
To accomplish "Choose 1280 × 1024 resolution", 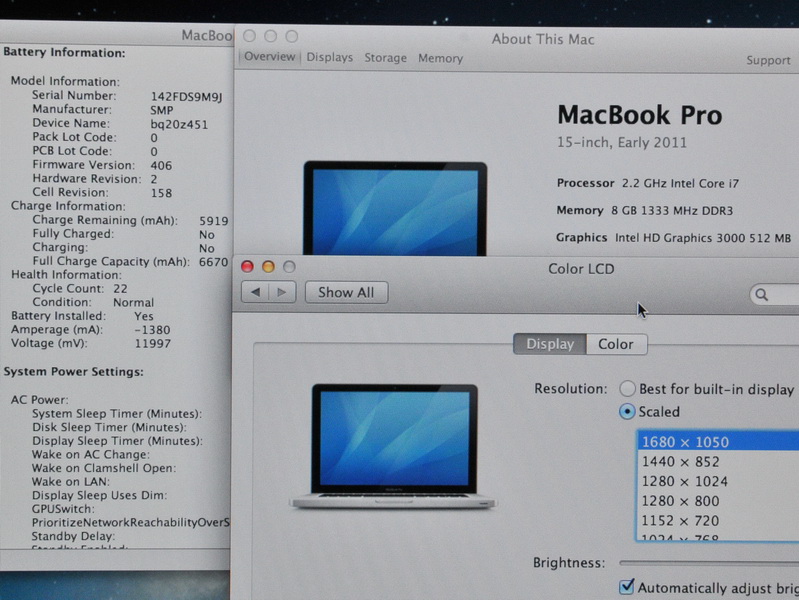I will coord(718,481).
